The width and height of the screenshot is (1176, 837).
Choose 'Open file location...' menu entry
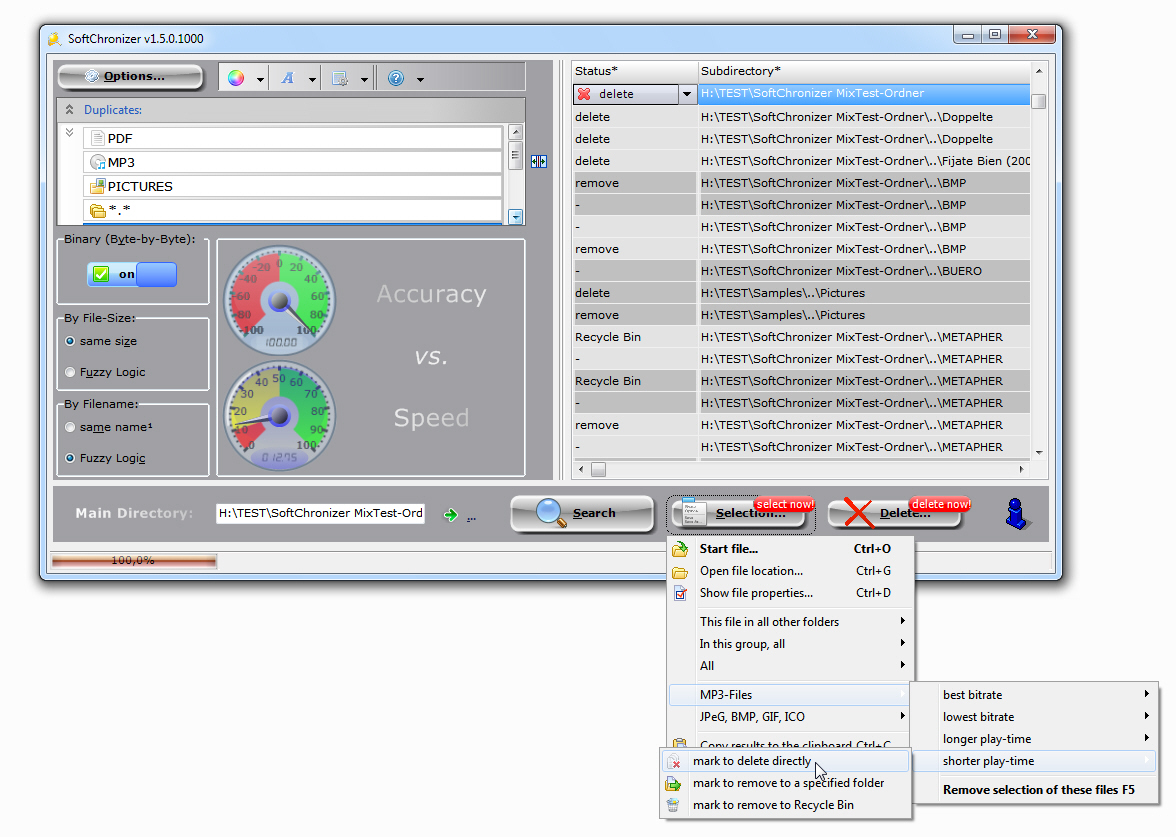(791, 572)
